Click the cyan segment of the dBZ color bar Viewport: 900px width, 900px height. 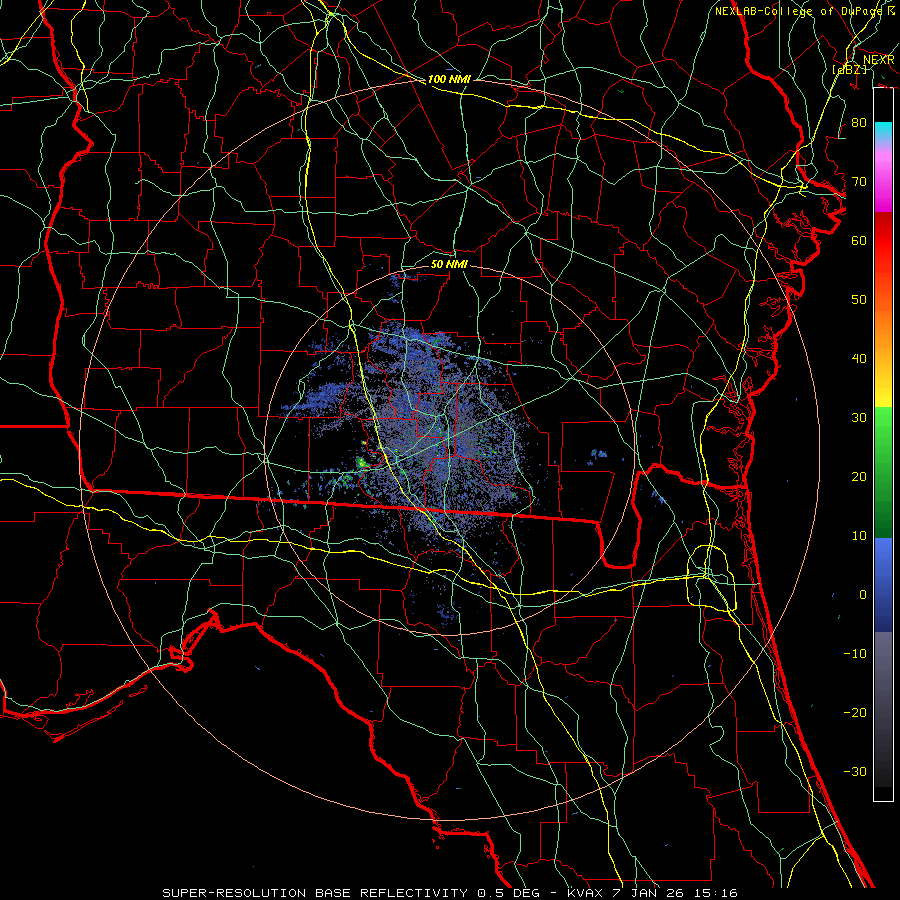[x=883, y=132]
